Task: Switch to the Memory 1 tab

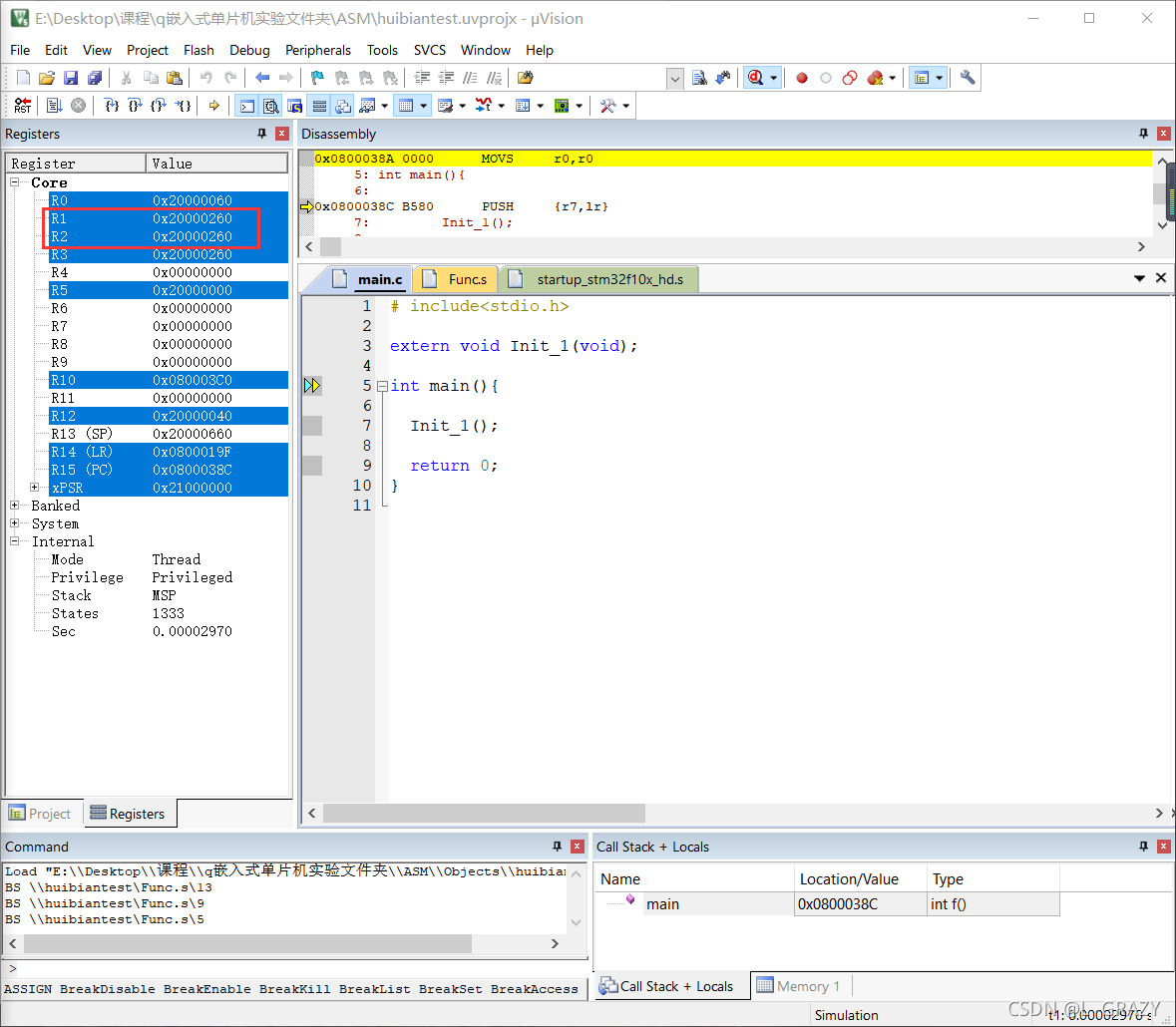Action: click(x=800, y=986)
